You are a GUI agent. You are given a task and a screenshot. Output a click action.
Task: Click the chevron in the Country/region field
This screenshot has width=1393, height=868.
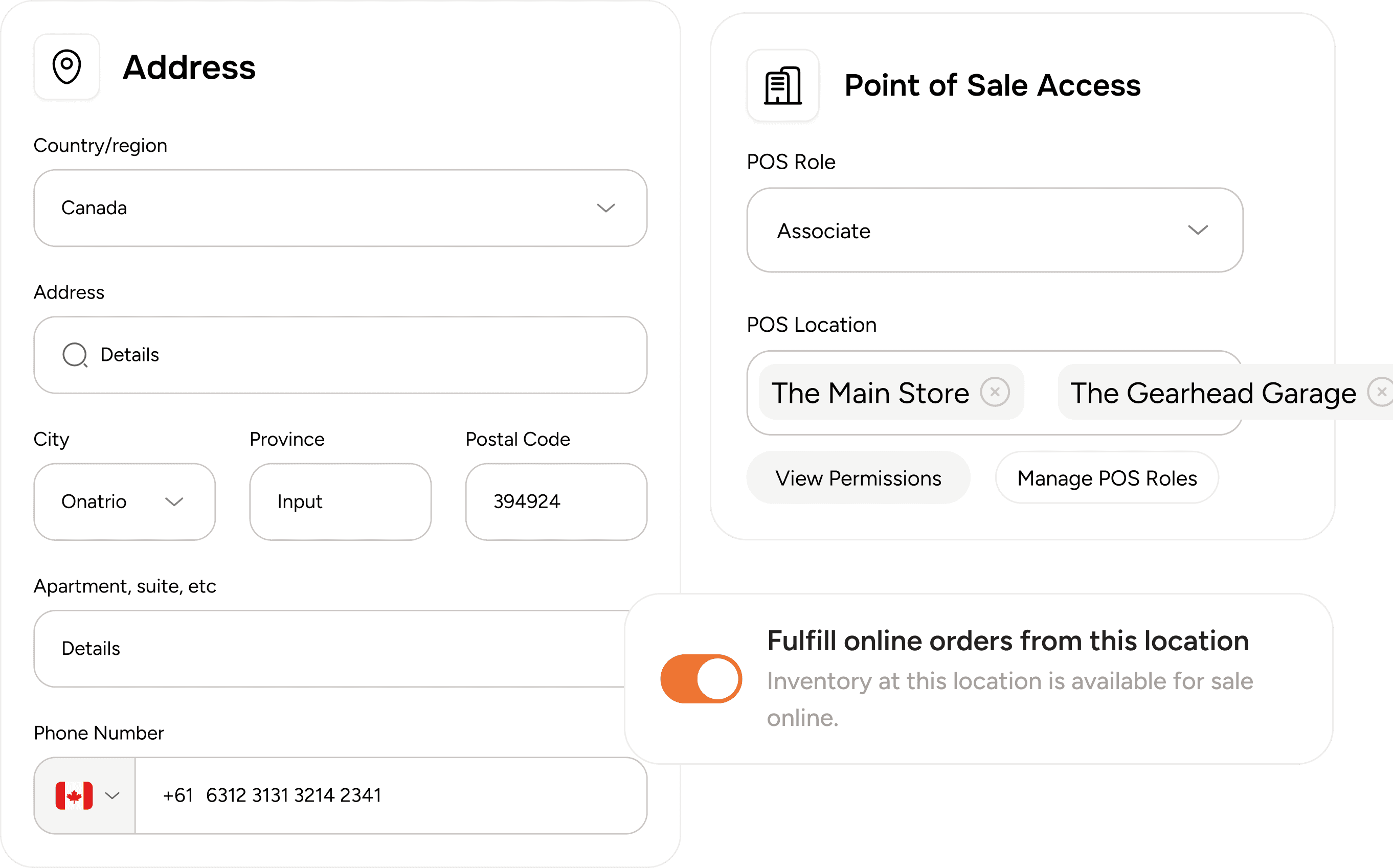(x=606, y=208)
